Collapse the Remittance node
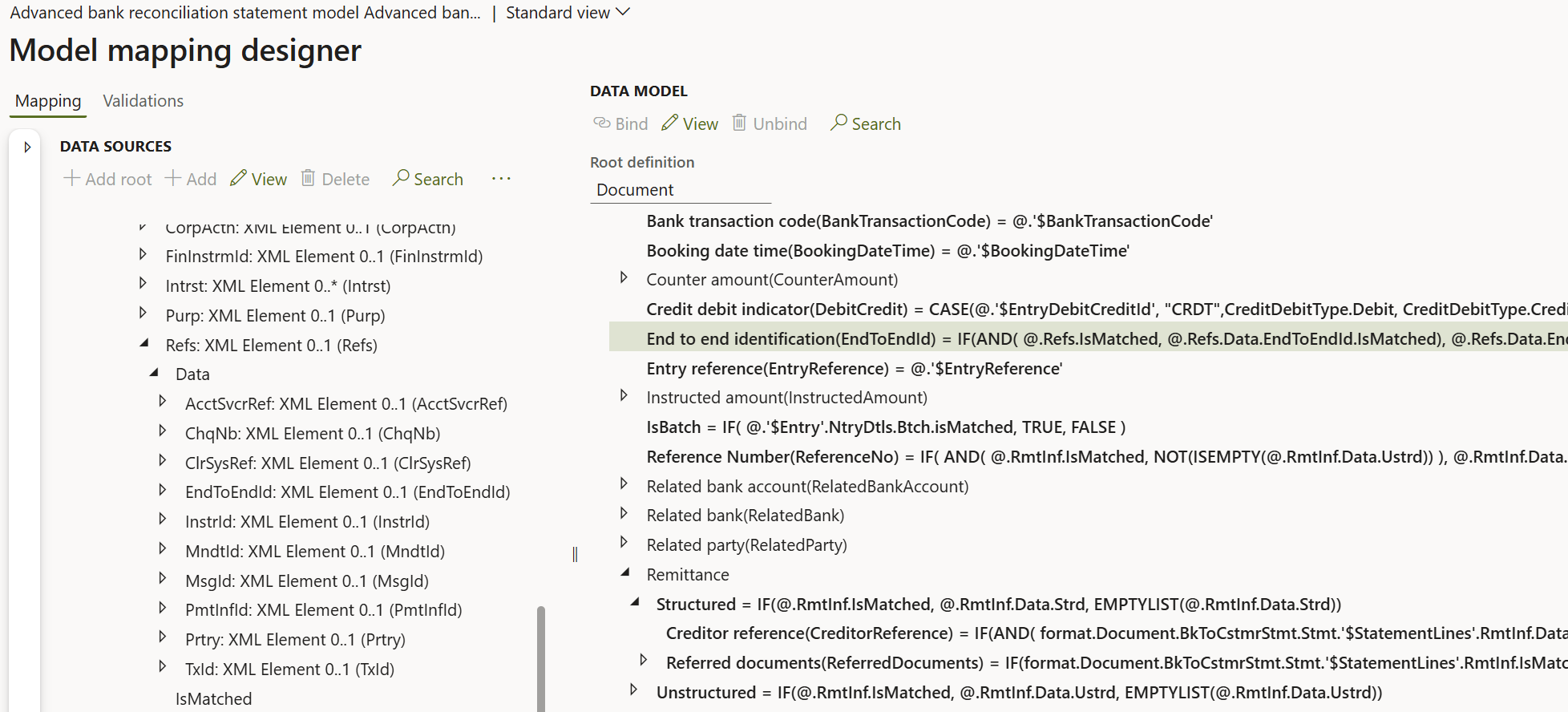1568x712 pixels. point(625,573)
